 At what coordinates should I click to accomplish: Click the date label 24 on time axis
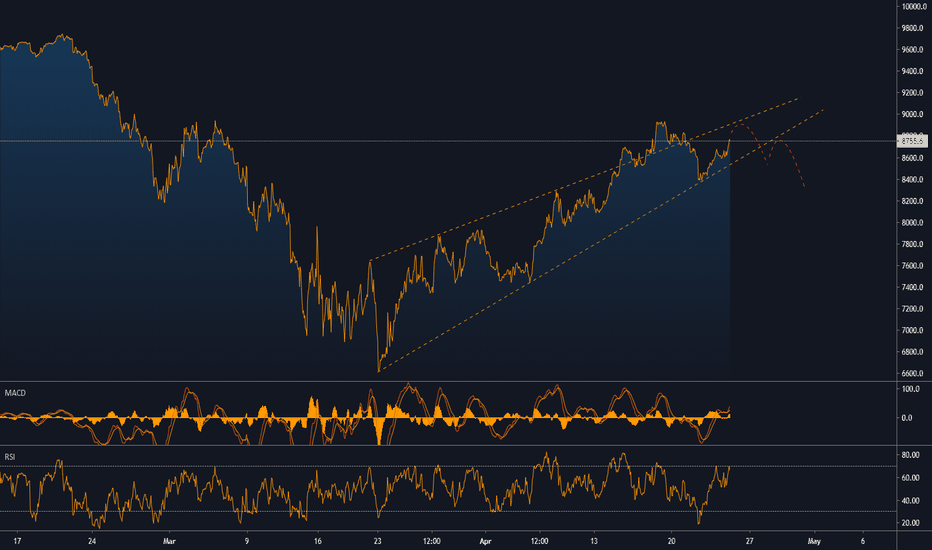point(92,541)
